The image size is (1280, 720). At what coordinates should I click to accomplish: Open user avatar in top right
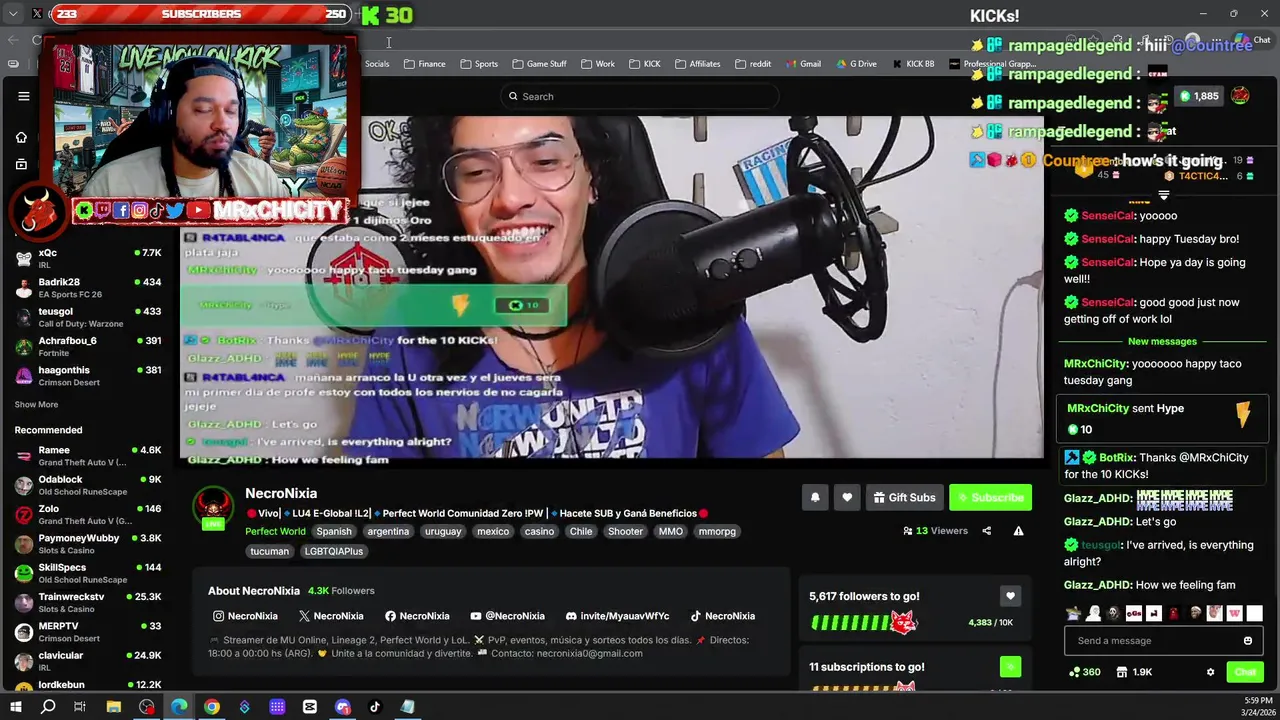point(1240,96)
